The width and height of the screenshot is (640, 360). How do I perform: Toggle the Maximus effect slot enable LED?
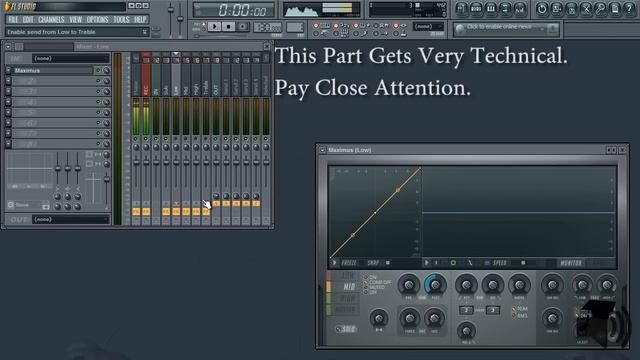pyautogui.click(x=98, y=71)
